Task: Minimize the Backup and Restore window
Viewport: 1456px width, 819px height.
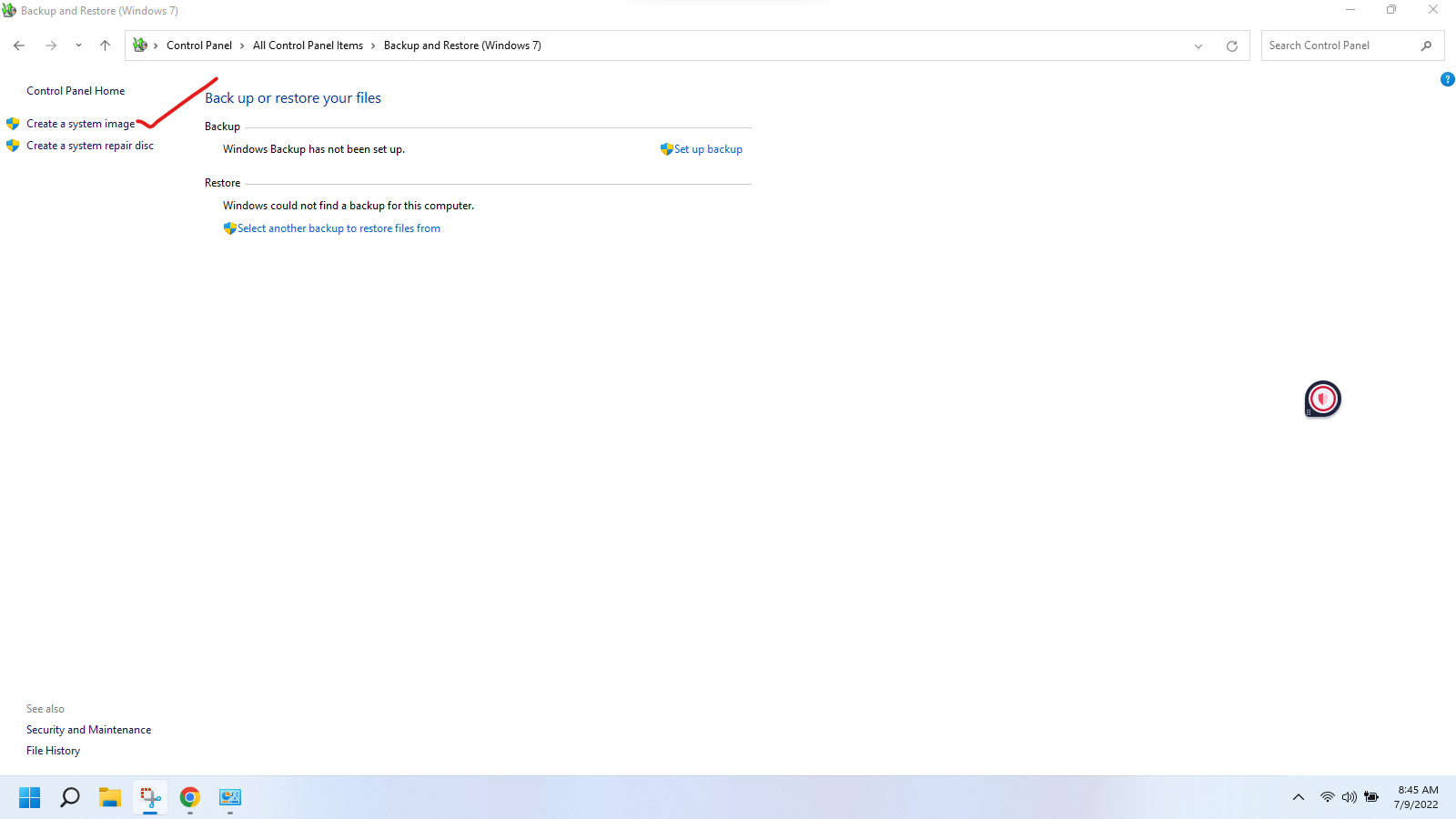Action: pyautogui.click(x=1350, y=10)
